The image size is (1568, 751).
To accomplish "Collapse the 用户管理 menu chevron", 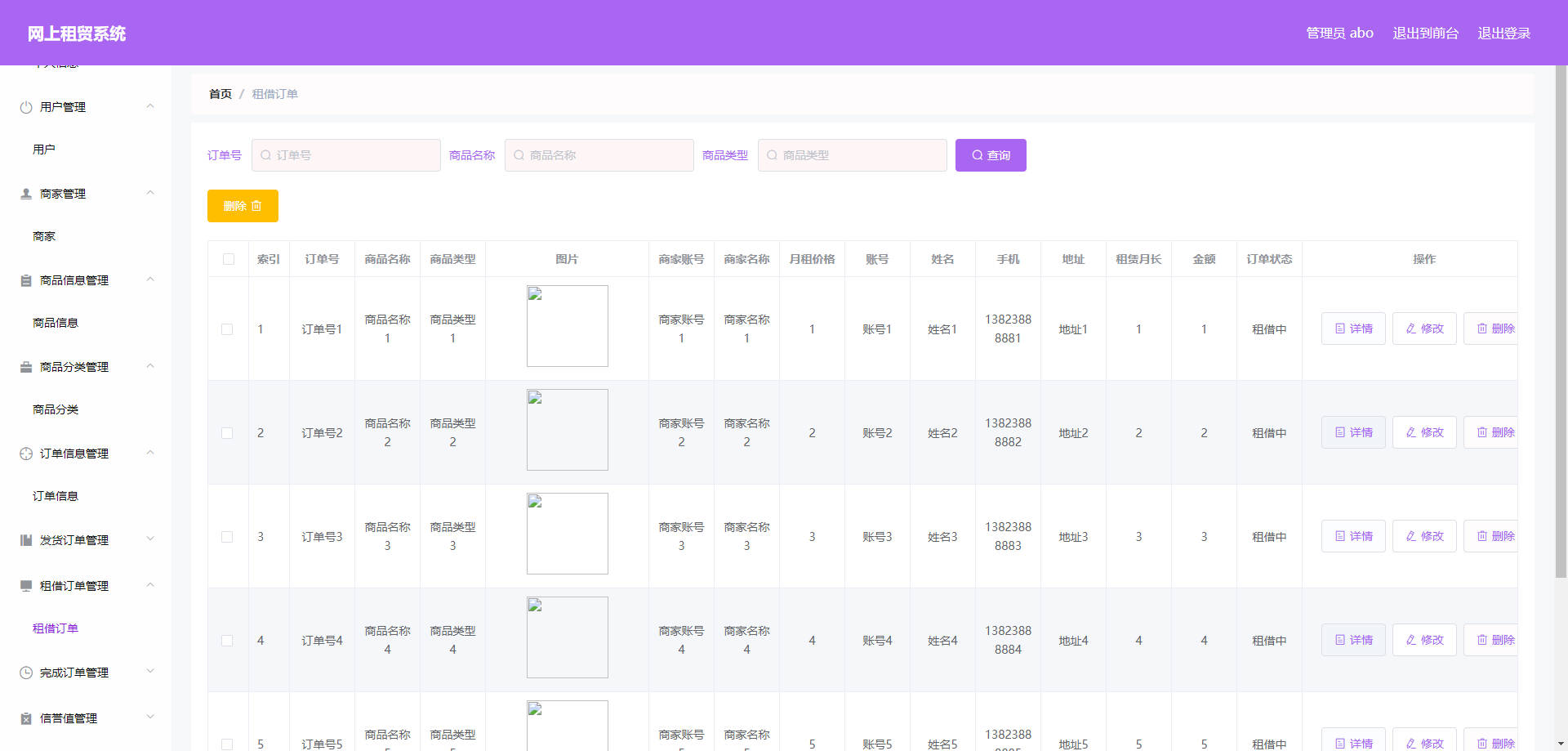I will 150,106.
